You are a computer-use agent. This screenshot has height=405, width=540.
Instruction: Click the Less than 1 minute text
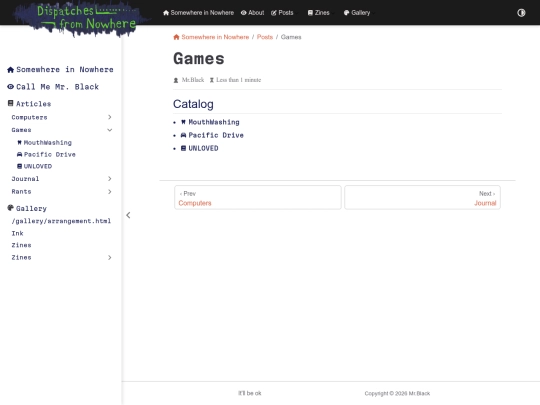click(238, 80)
